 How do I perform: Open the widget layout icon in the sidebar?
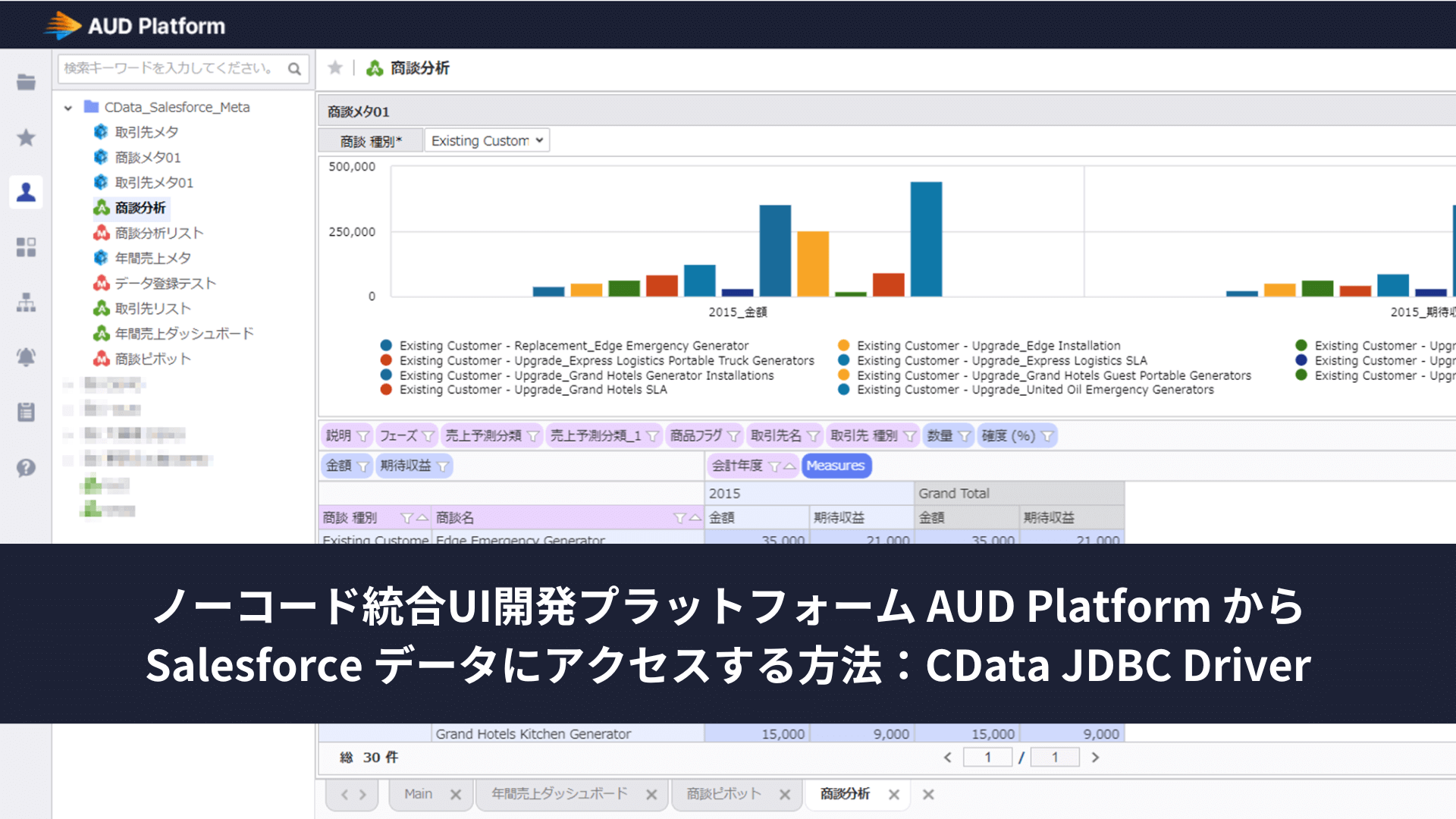[x=26, y=246]
